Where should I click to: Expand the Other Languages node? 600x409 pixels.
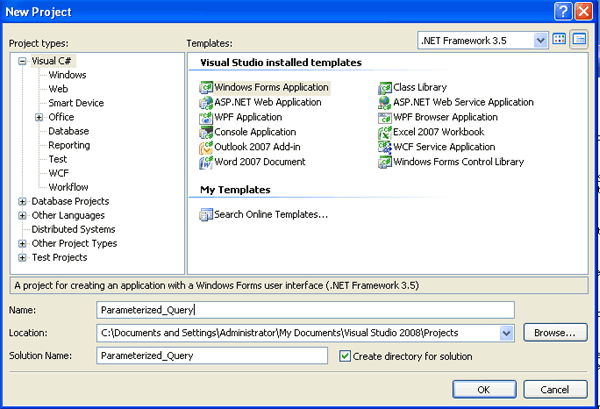click(x=22, y=216)
